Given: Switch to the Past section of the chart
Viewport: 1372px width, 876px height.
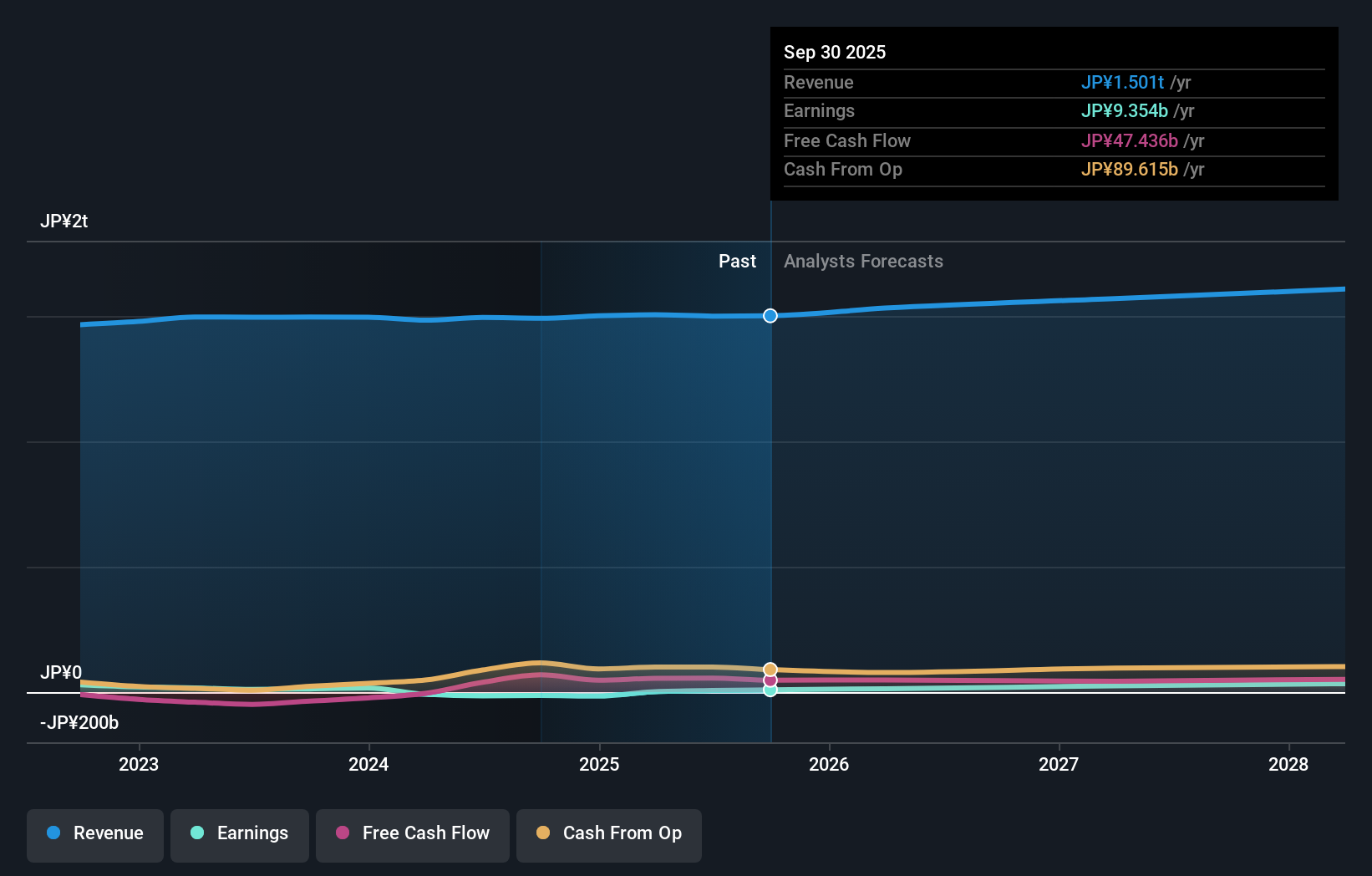Looking at the screenshot, I should coord(737,261).
